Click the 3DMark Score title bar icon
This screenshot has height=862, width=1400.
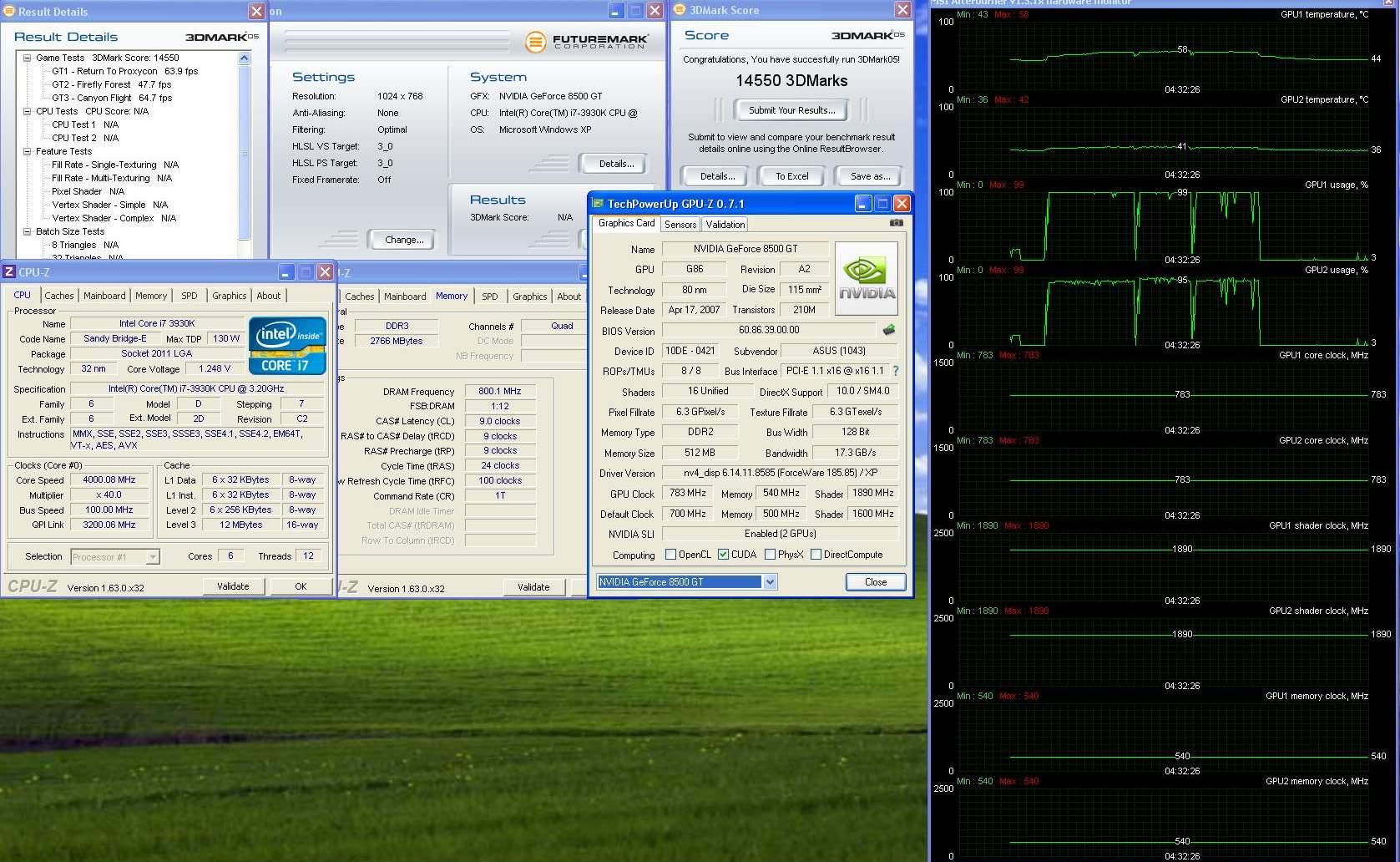(x=680, y=9)
